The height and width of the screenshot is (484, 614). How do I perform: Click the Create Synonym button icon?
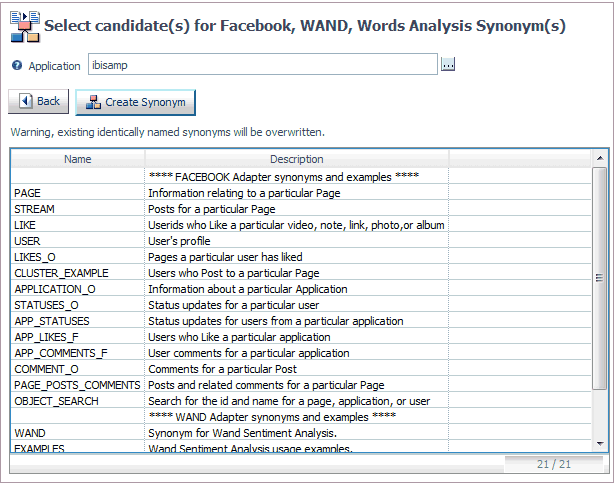tap(93, 102)
